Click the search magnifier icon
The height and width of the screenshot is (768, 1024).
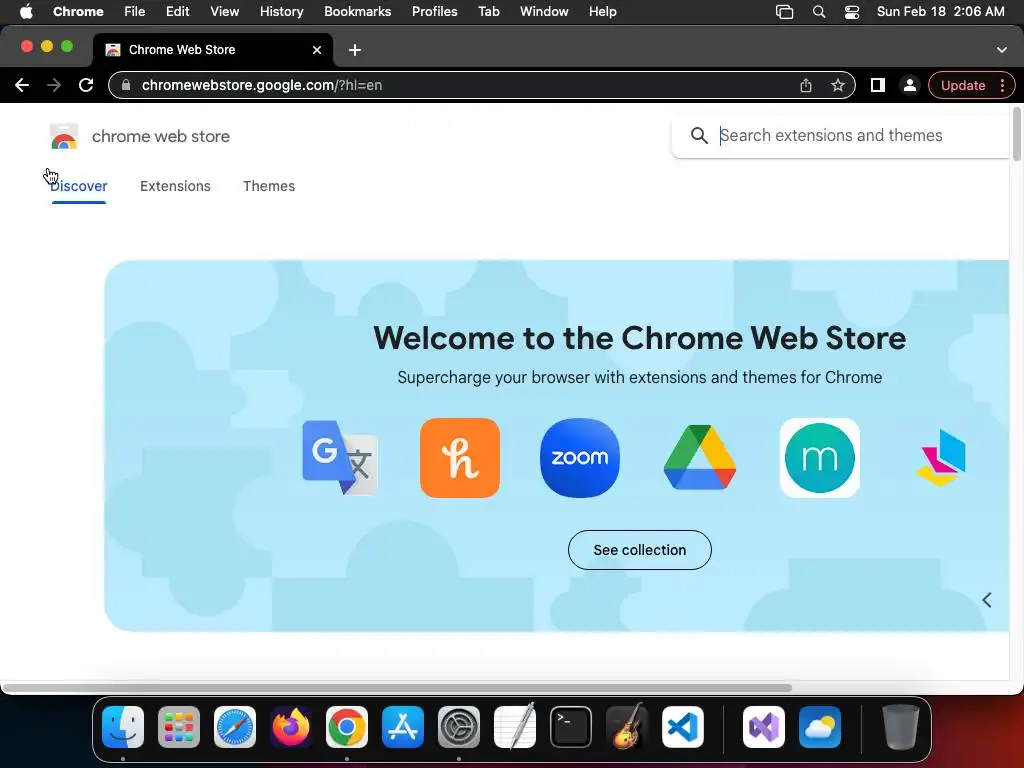point(699,135)
